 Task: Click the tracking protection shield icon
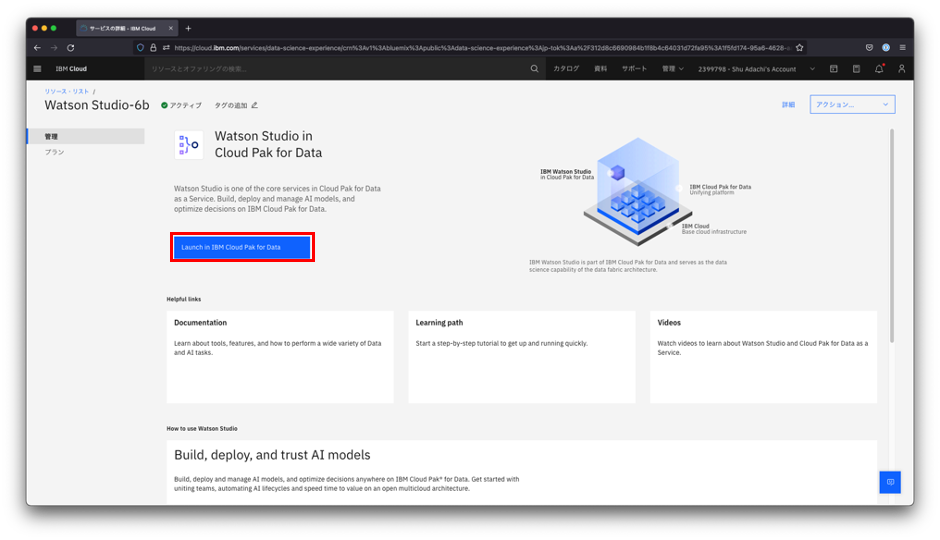(140, 47)
